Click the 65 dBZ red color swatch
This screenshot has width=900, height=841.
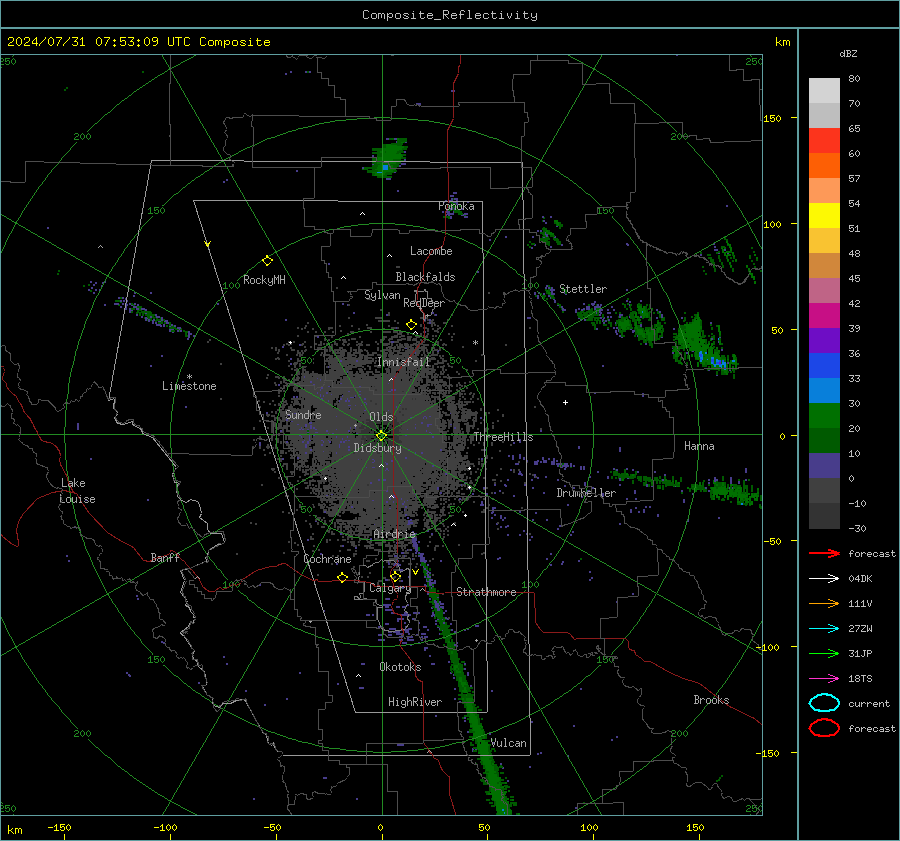[824, 140]
